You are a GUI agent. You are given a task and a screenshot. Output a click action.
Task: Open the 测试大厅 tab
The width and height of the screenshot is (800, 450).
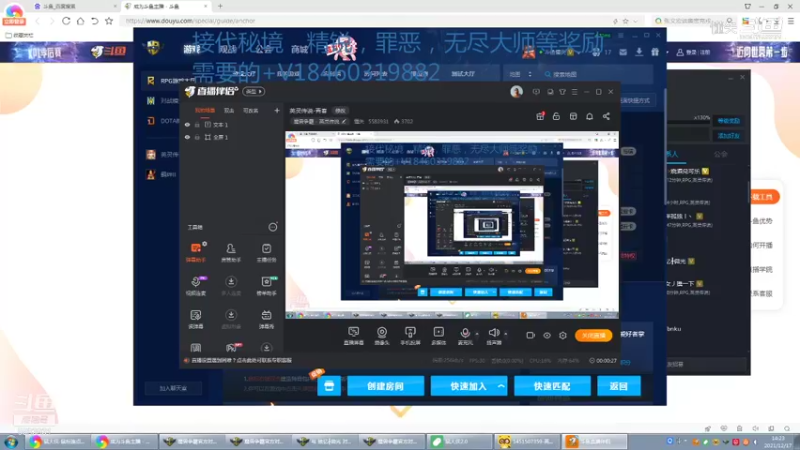click(463, 74)
